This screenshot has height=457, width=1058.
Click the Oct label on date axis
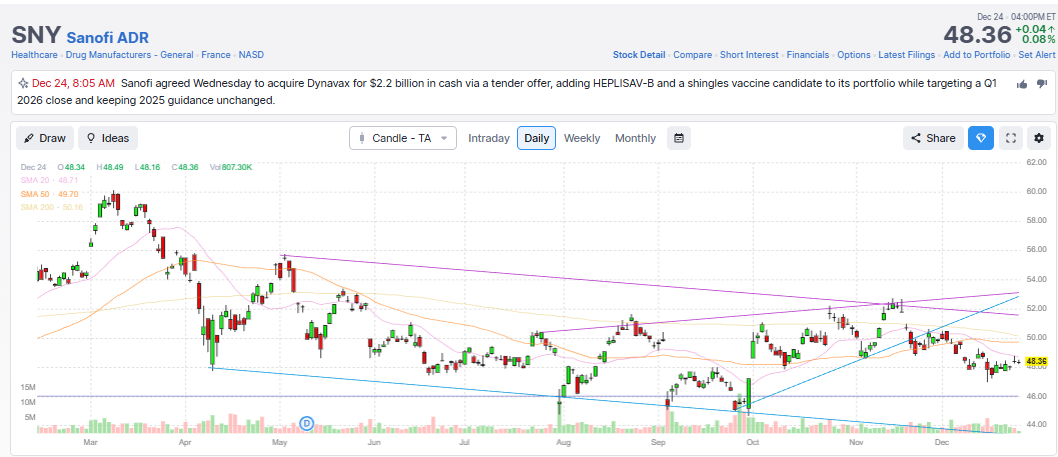(754, 443)
